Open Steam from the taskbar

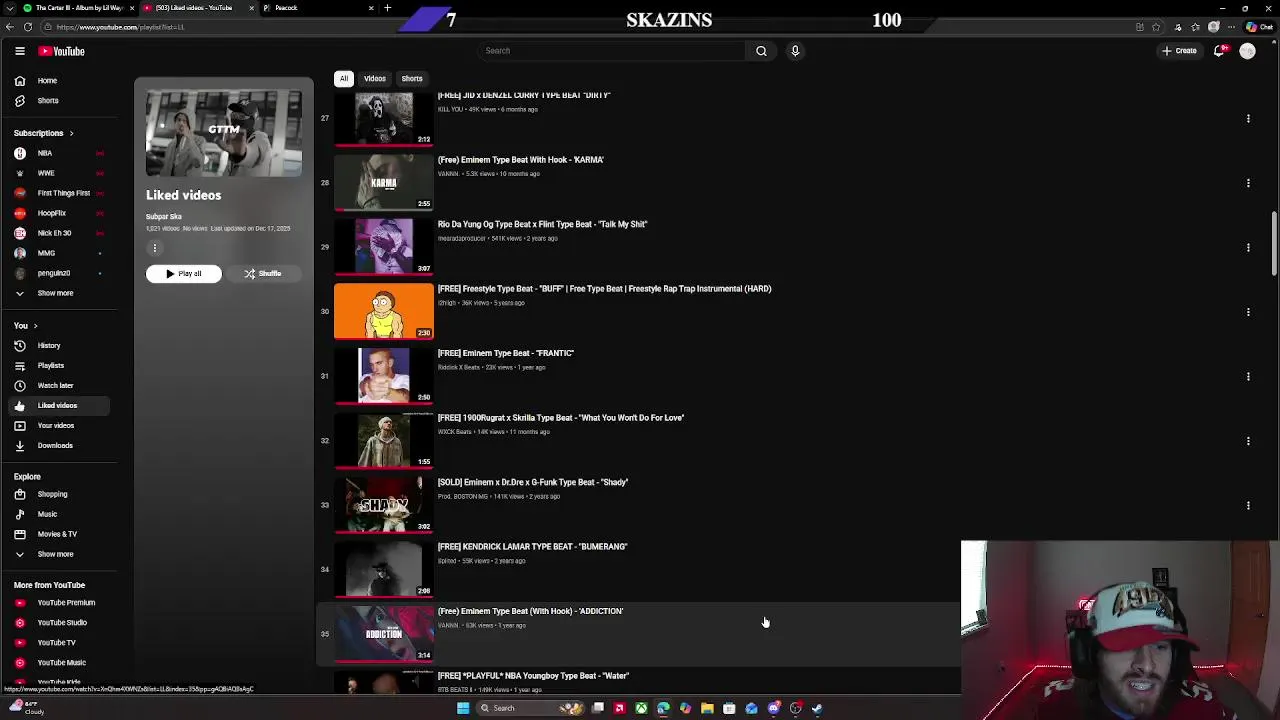coord(817,708)
